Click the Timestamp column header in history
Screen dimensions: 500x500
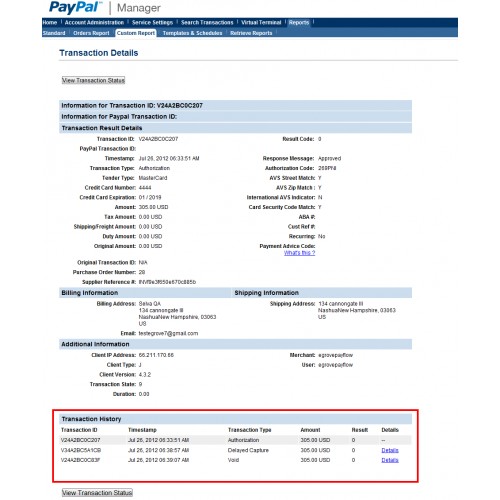click(142, 430)
